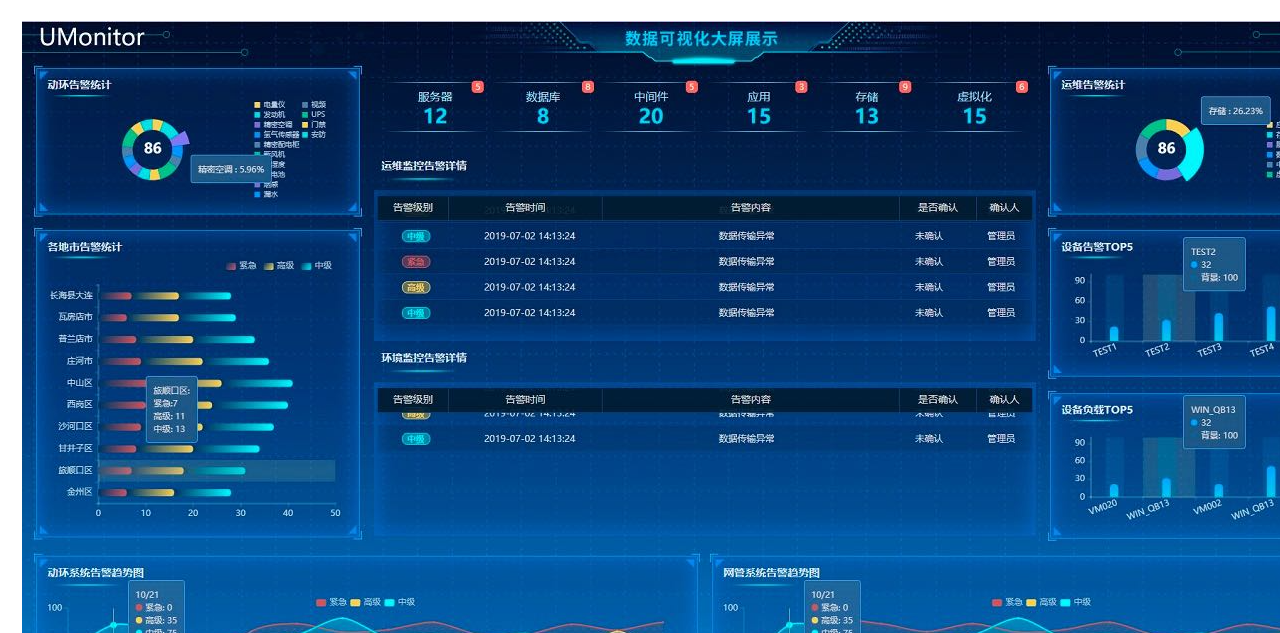Toggle the 精密配电柜 legend item
This screenshot has width=1280, height=633.
coord(277,144)
